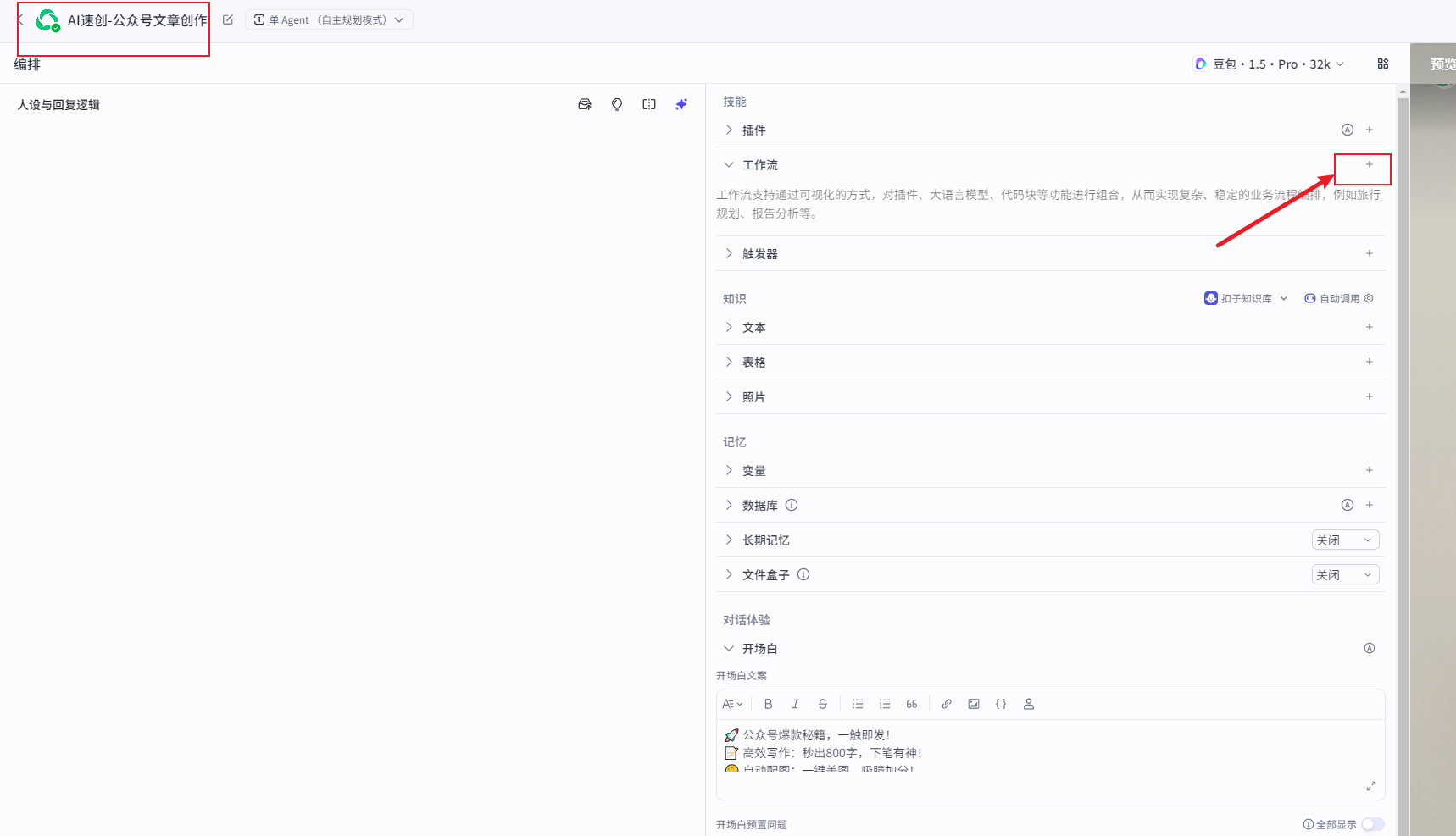Apply bold formatting in the opening text toolbar

coord(769,704)
